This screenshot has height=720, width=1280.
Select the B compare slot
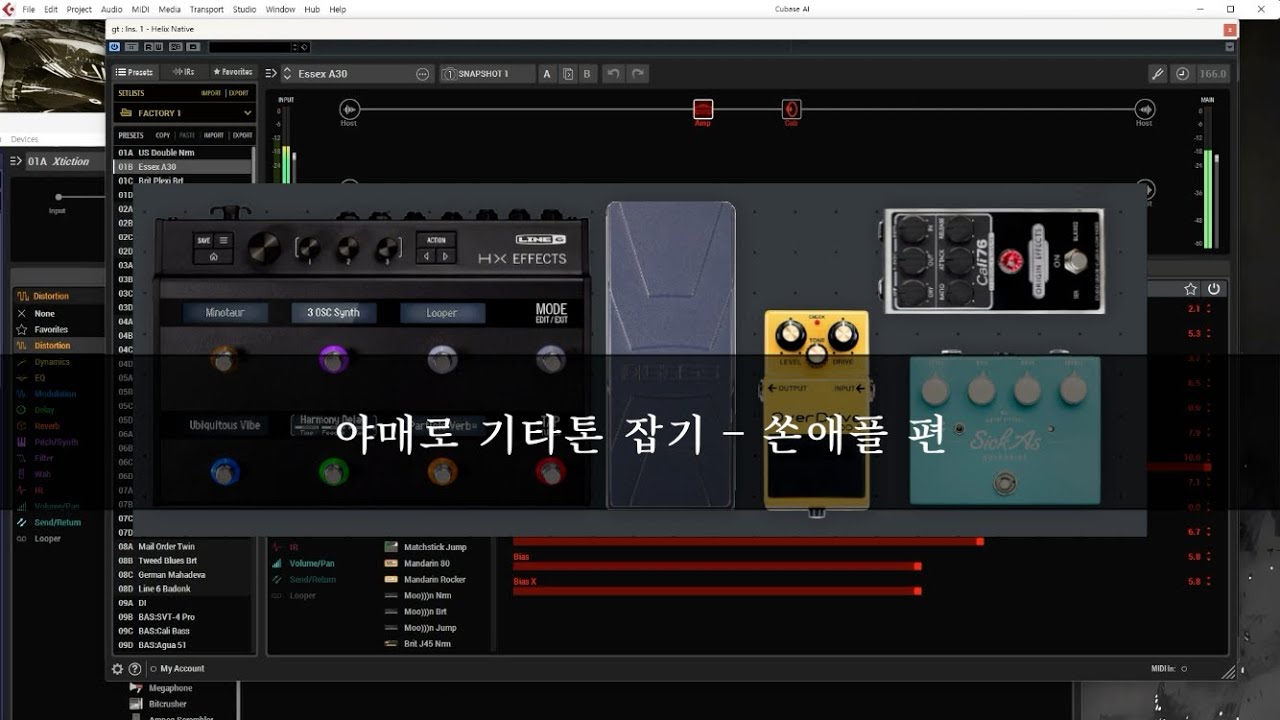(x=587, y=74)
